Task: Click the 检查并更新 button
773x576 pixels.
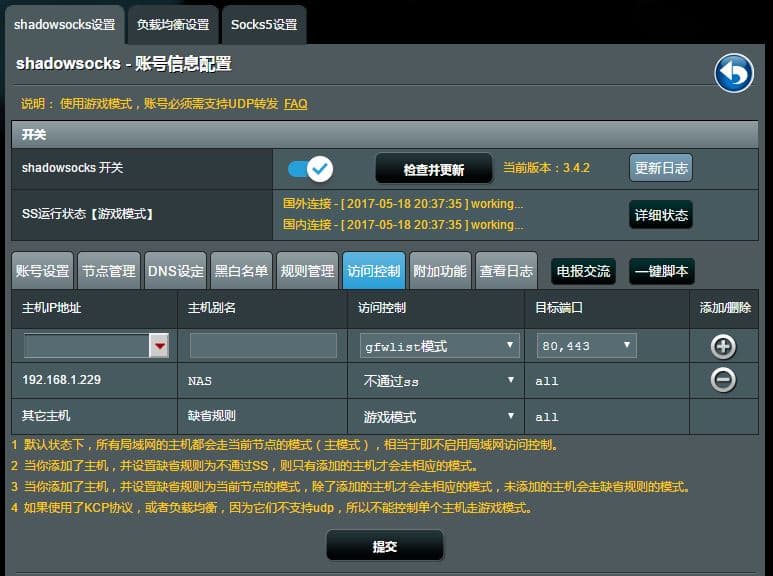Action: coord(433,170)
